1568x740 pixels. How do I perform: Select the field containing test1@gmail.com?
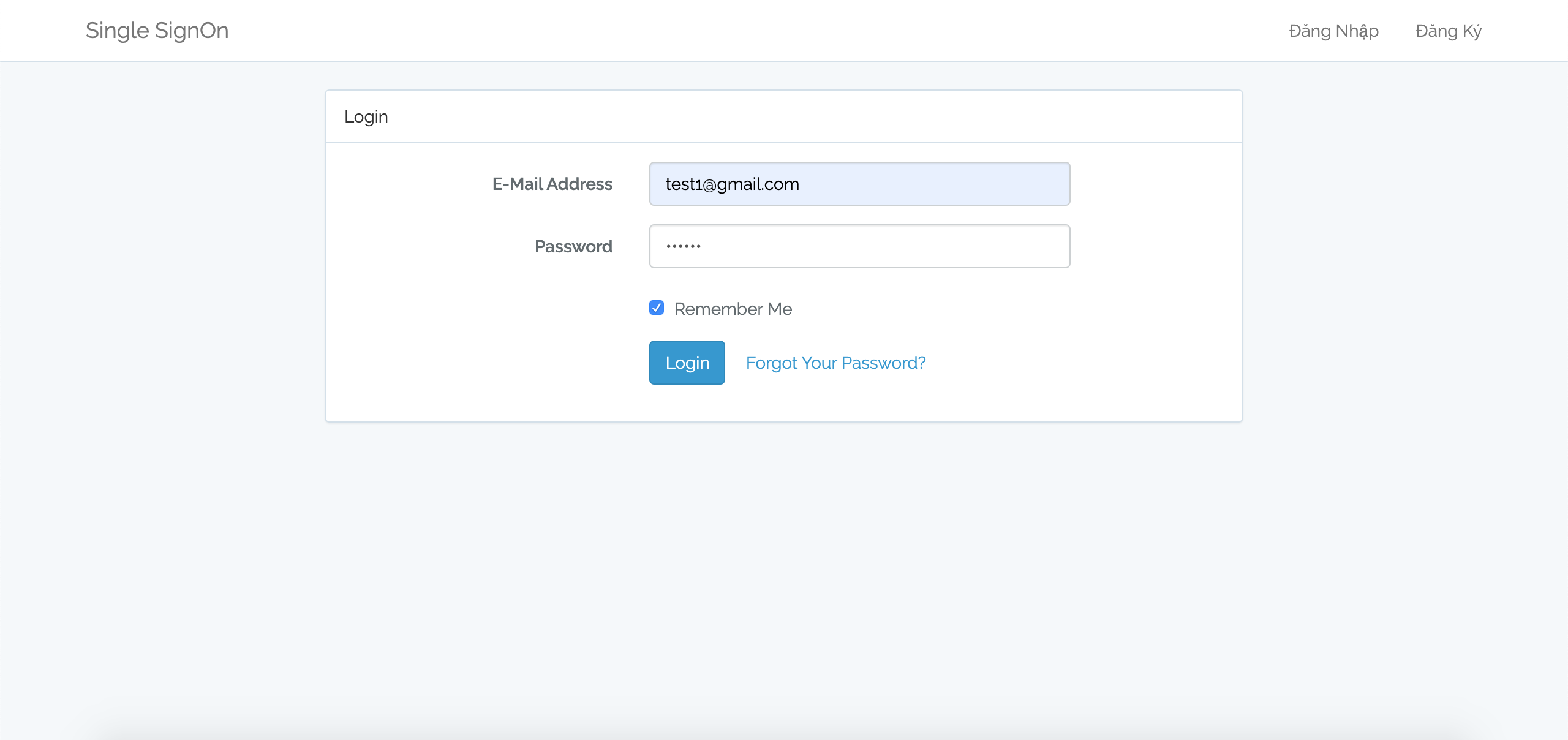click(859, 184)
